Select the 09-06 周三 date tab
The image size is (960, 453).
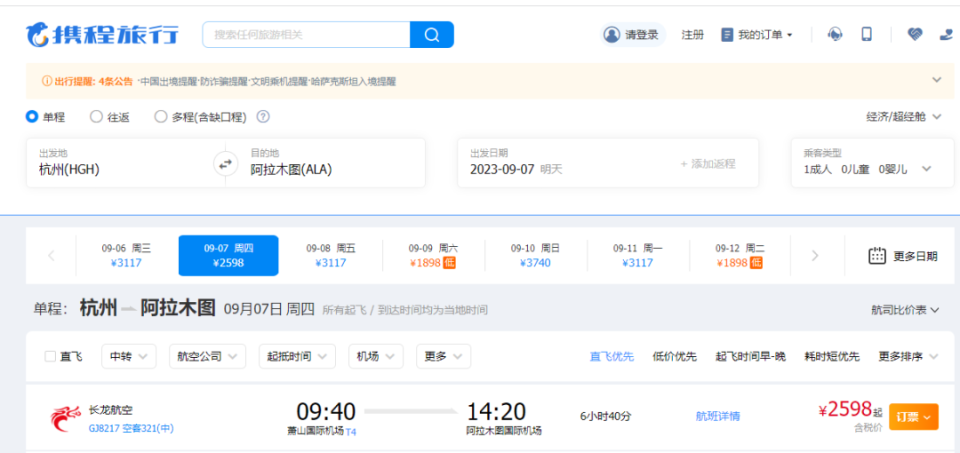coord(126,256)
